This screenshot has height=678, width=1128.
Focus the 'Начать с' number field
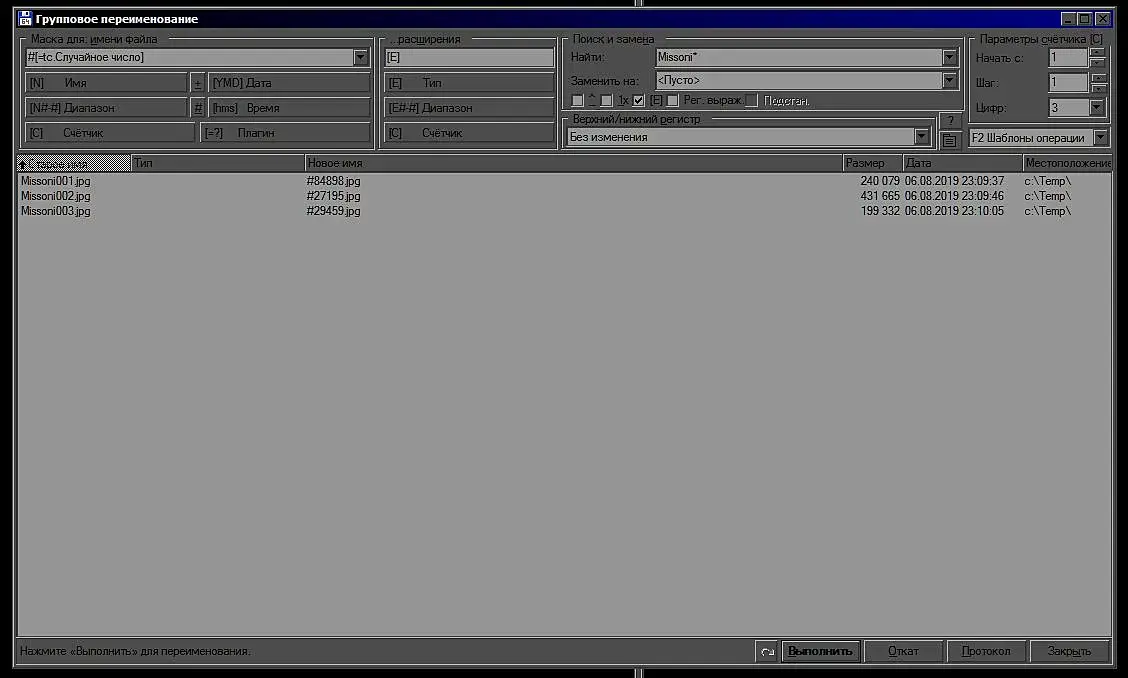(x=1068, y=58)
